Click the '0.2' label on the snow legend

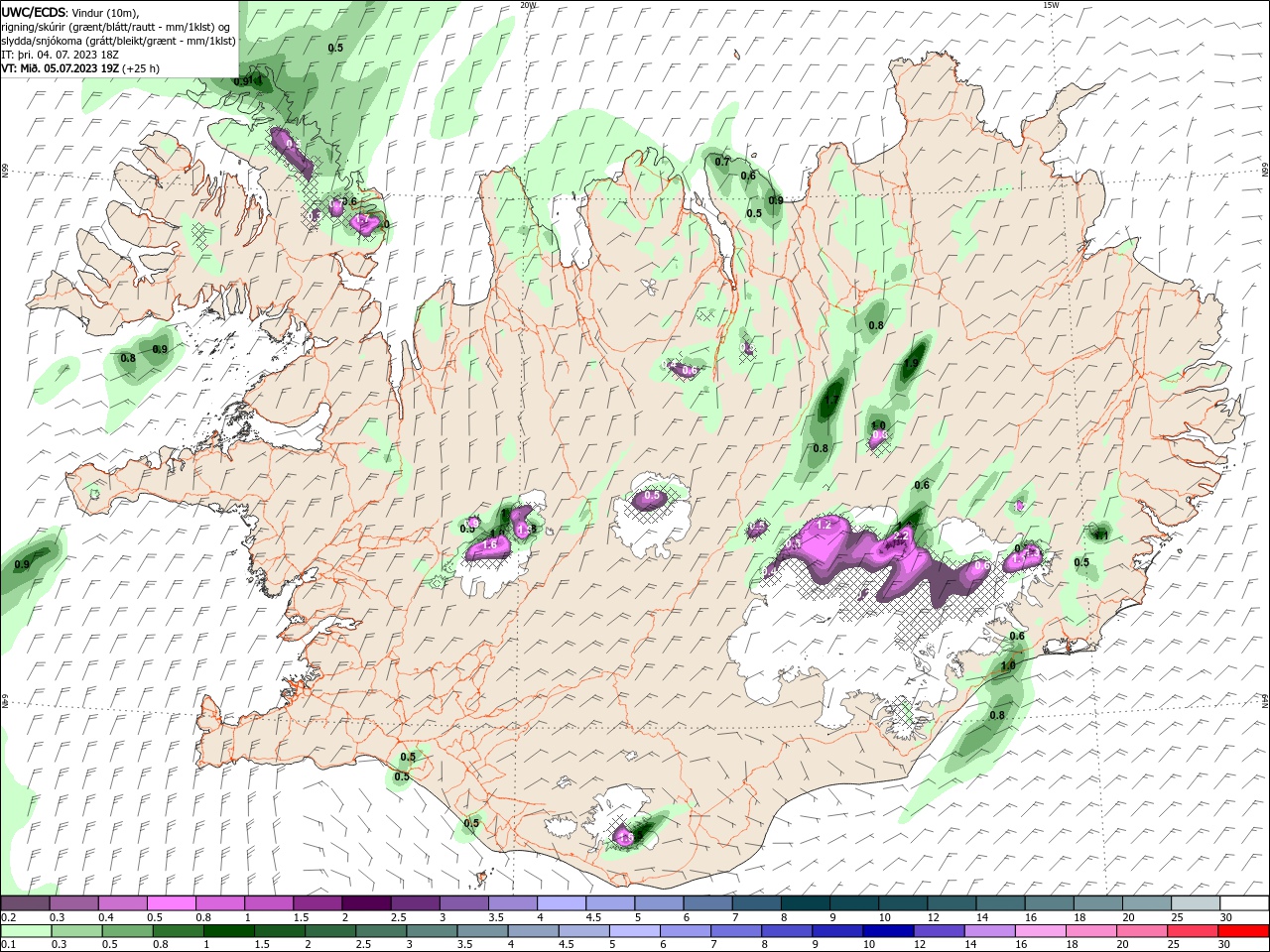click(x=7, y=917)
